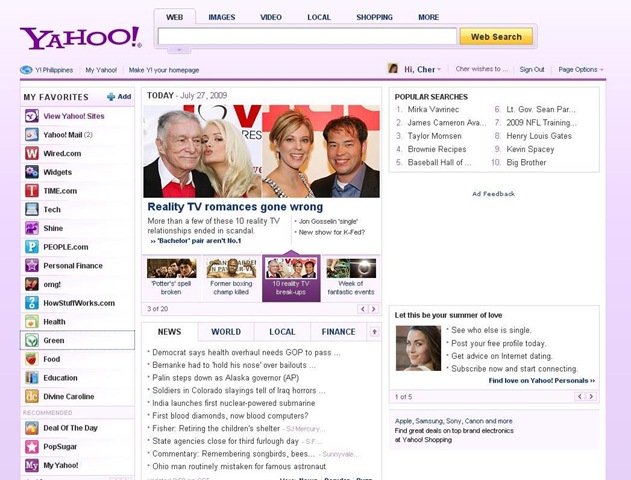The image size is (631, 480).
Task: Click the PEOPLE.com P icon
Action: pyautogui.click(x=32, y=247)
